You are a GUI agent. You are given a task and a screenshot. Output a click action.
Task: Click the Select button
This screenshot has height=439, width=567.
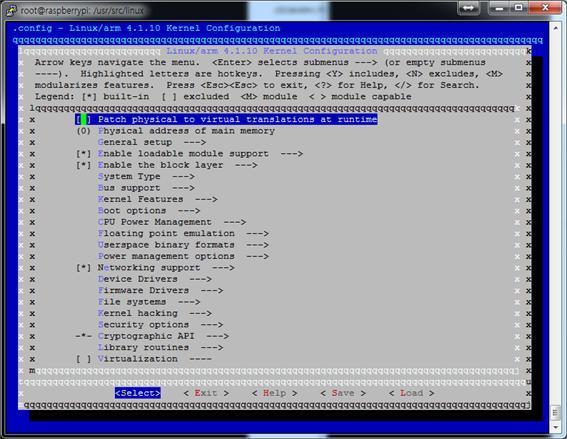(x=137, y=393)
